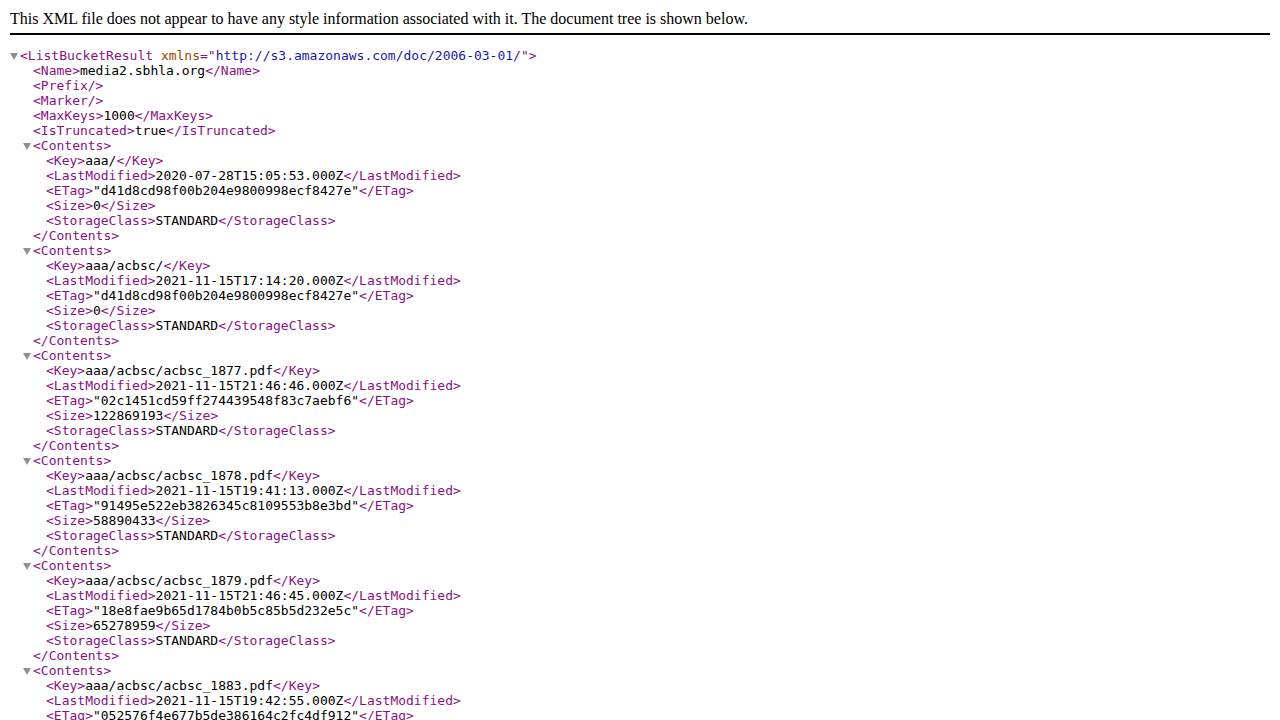Viewport: 1280px width, 720px height.
Task: Select the ETag value of acbsc_1879.pdf
Action: pyautogui.click(x=222, y=610)
